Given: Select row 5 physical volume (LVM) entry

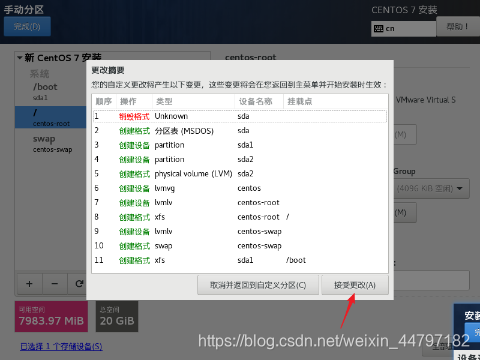Looking at the screenshot, I should point(240,174).
